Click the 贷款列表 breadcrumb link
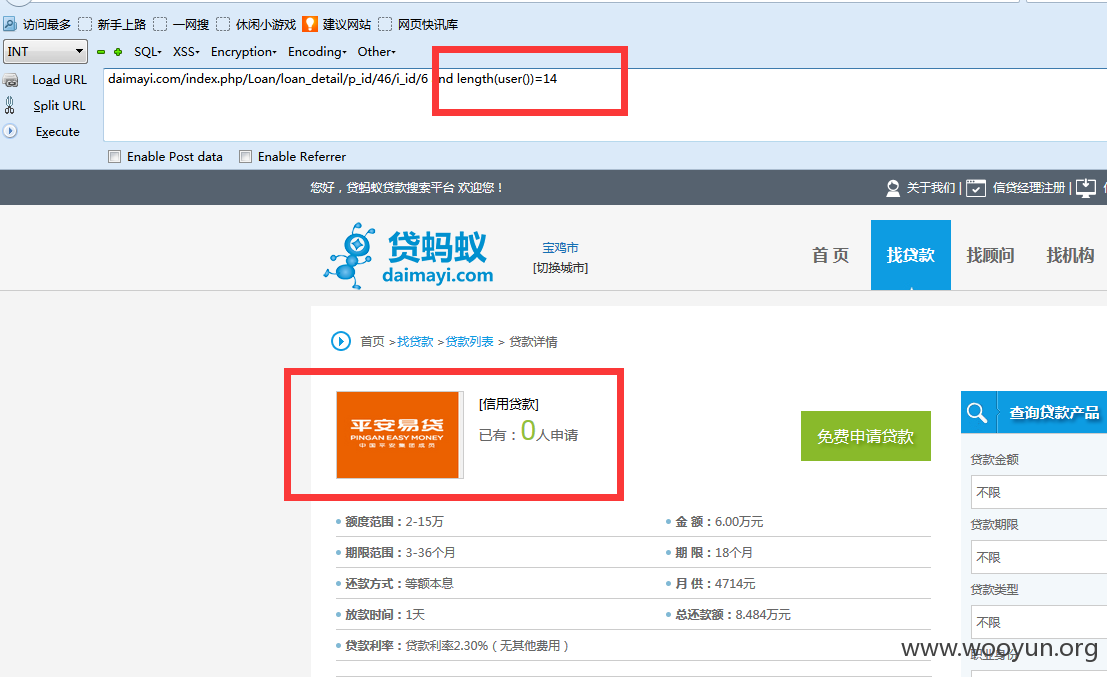Screen dimensions: 1107x677 (x=469, y=342)
